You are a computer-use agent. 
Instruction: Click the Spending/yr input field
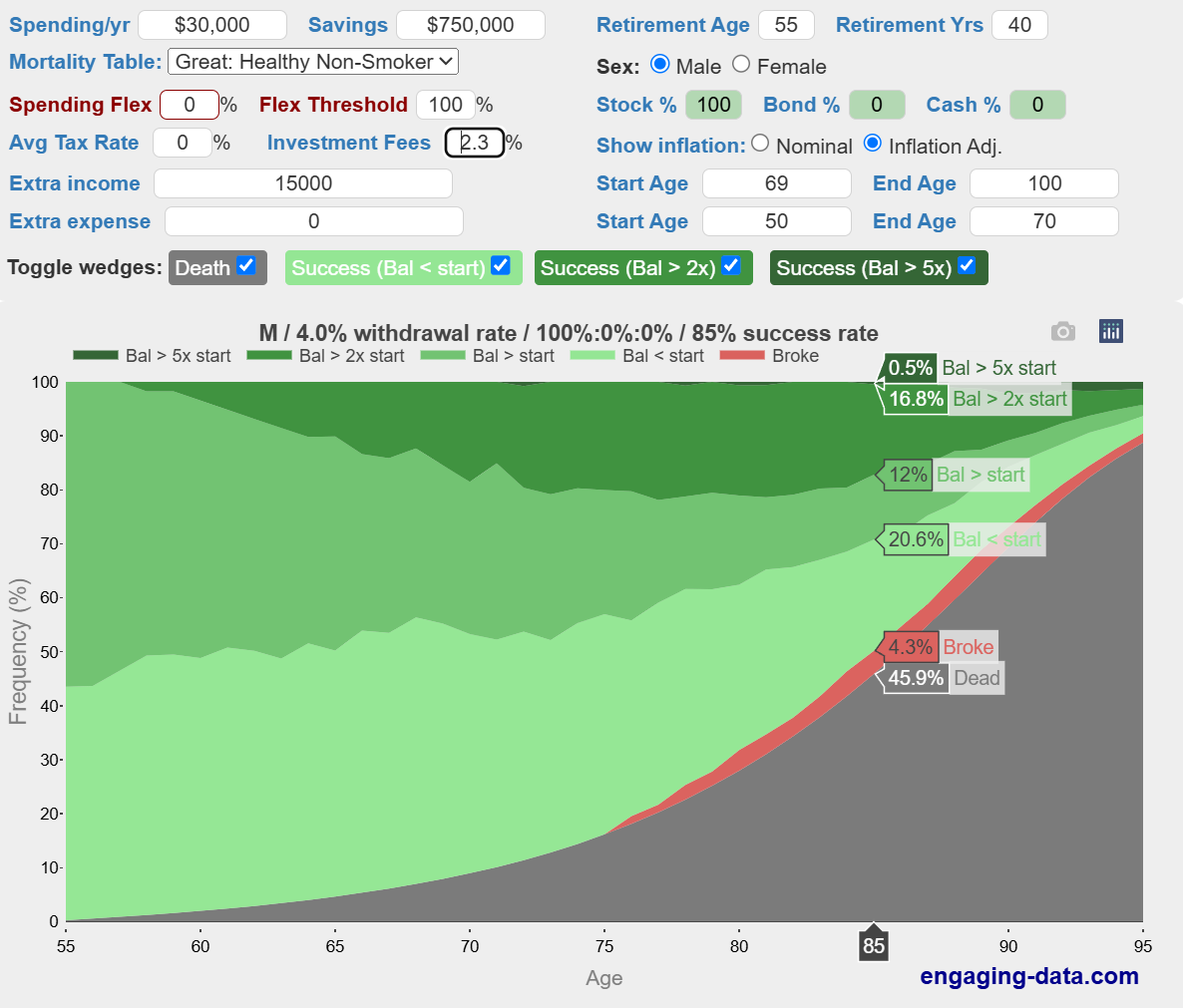pos(212,25)
